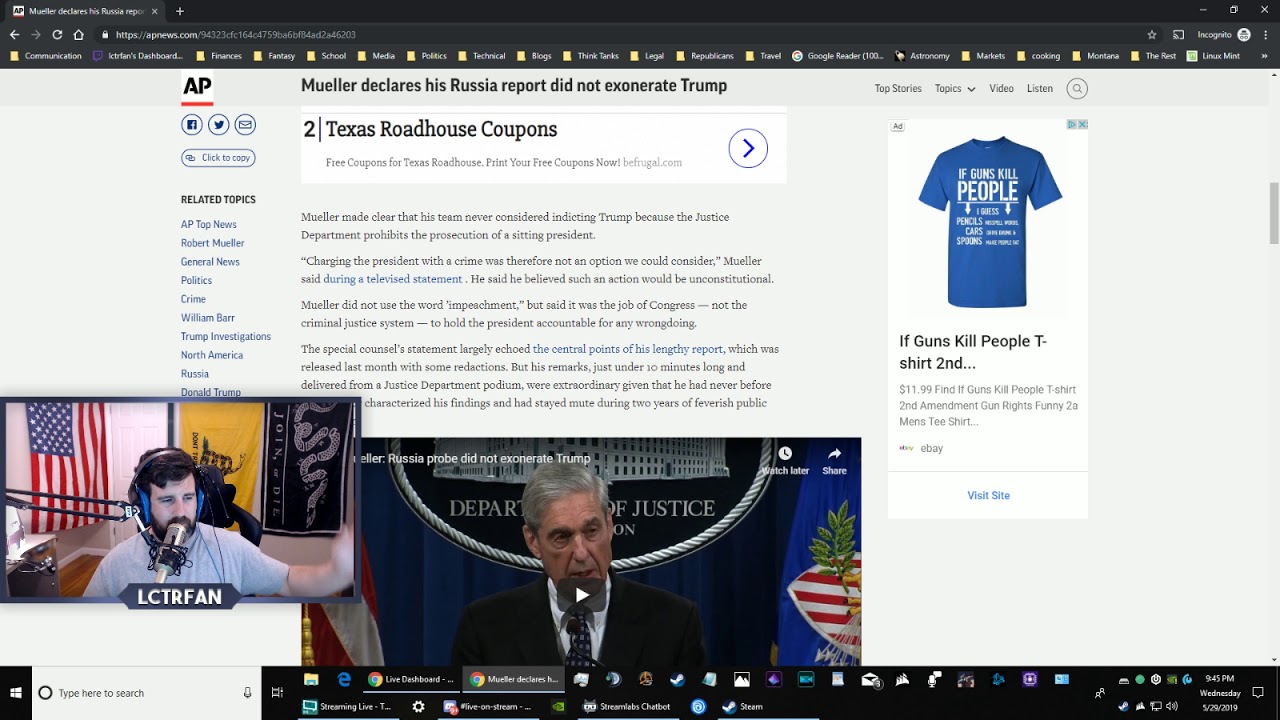Open Chrome's three-dot menu

(x=1265, y=34)
